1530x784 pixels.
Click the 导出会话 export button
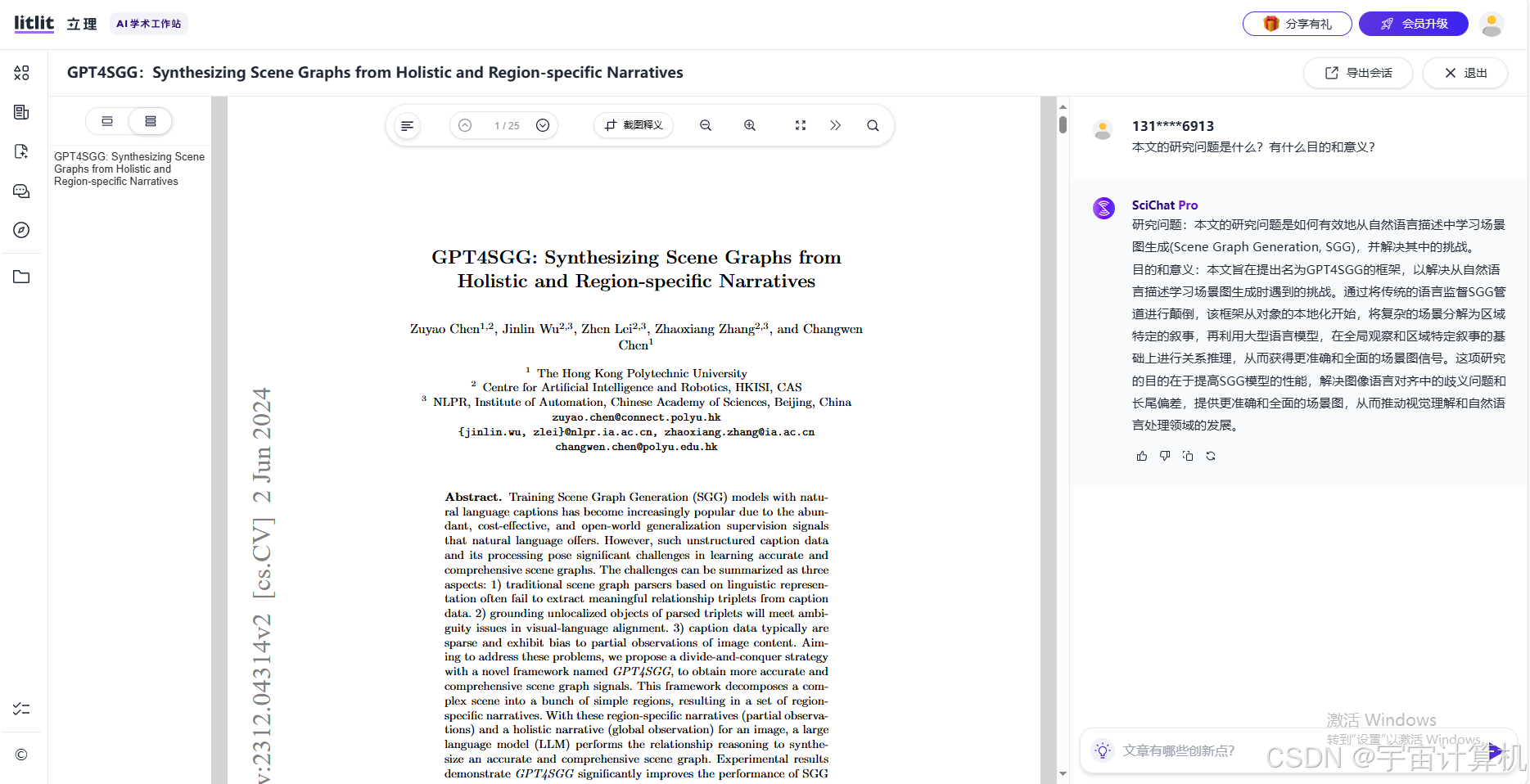tap(1358, 73)
